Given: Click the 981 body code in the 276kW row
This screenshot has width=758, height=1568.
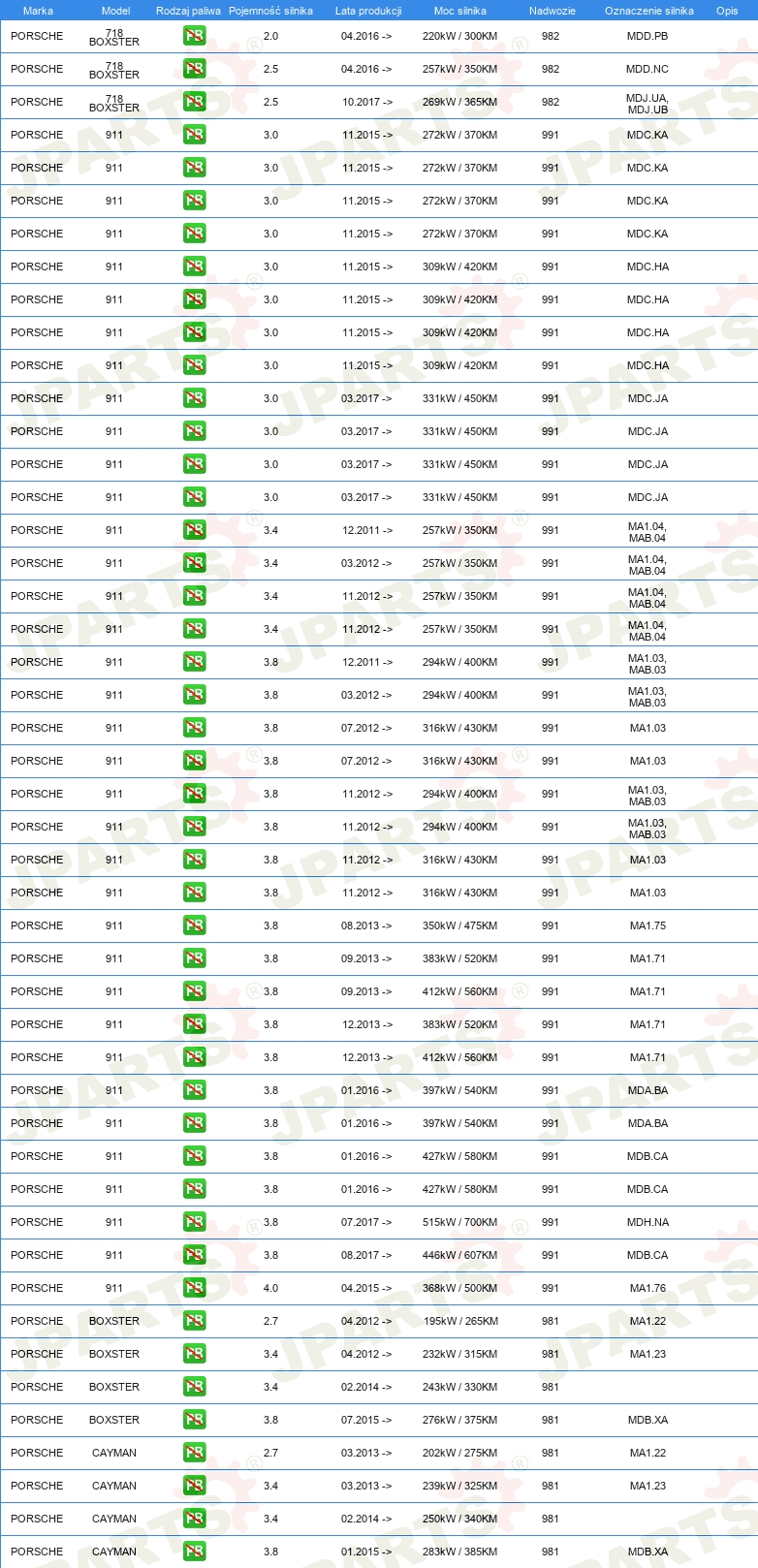Looking at the screenshot, I should (551, 1420).
